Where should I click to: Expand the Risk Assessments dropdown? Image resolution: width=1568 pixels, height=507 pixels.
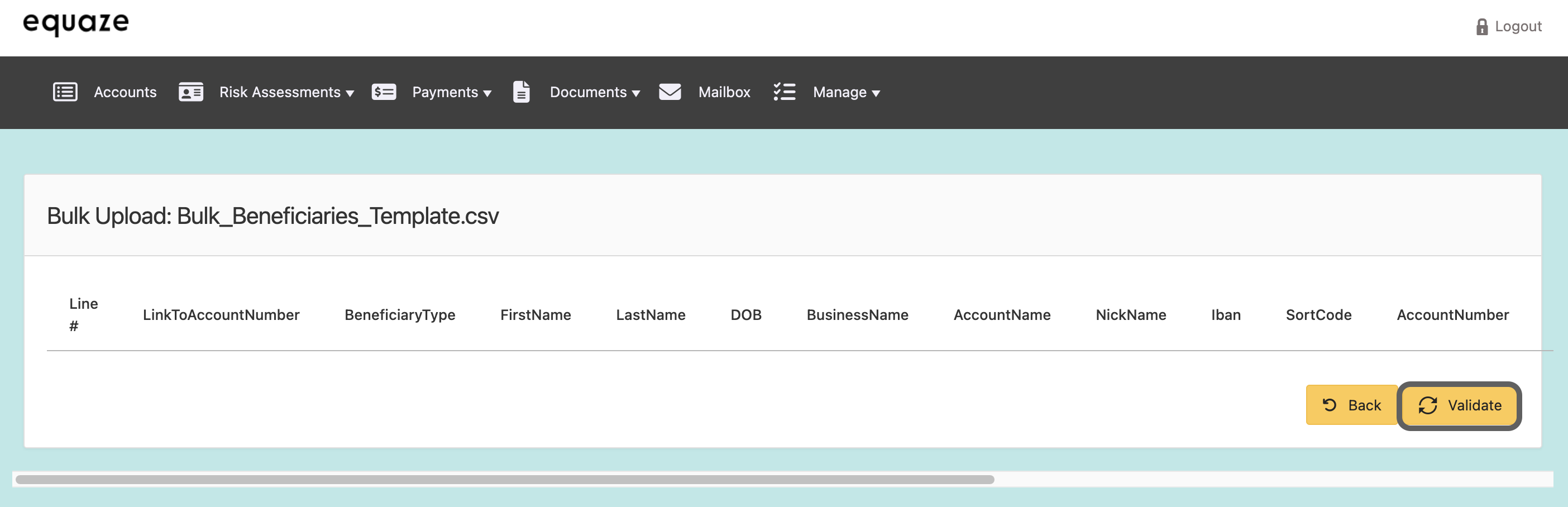(x=286, y=93)
